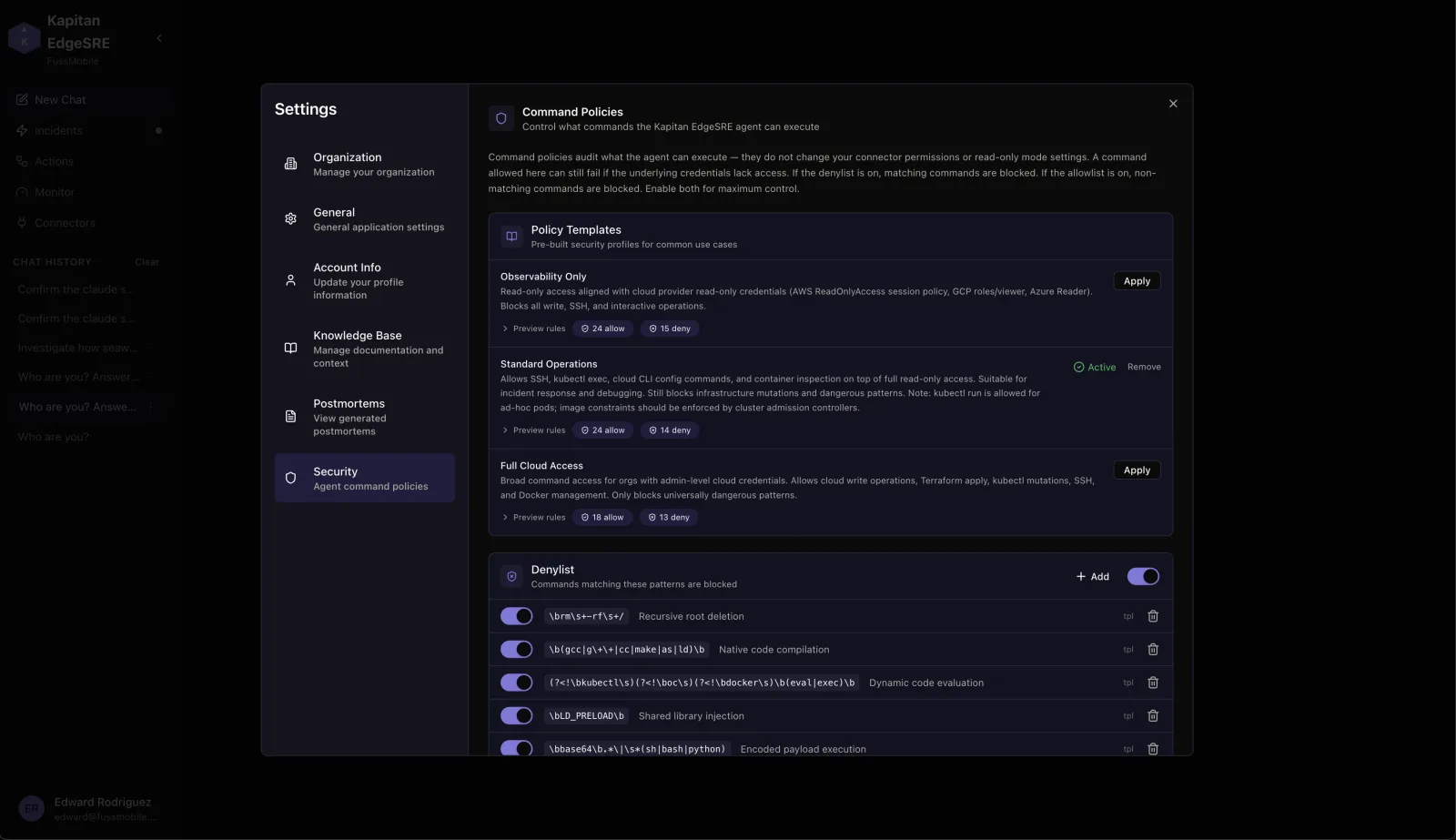Close the Settings dialog
This screenshot has width=1456, height=840.
1173,104
